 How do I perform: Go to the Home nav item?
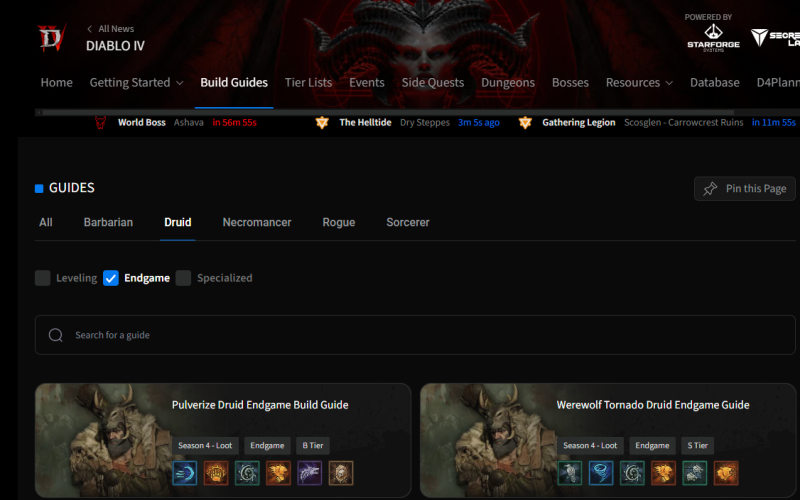point(57,83)
